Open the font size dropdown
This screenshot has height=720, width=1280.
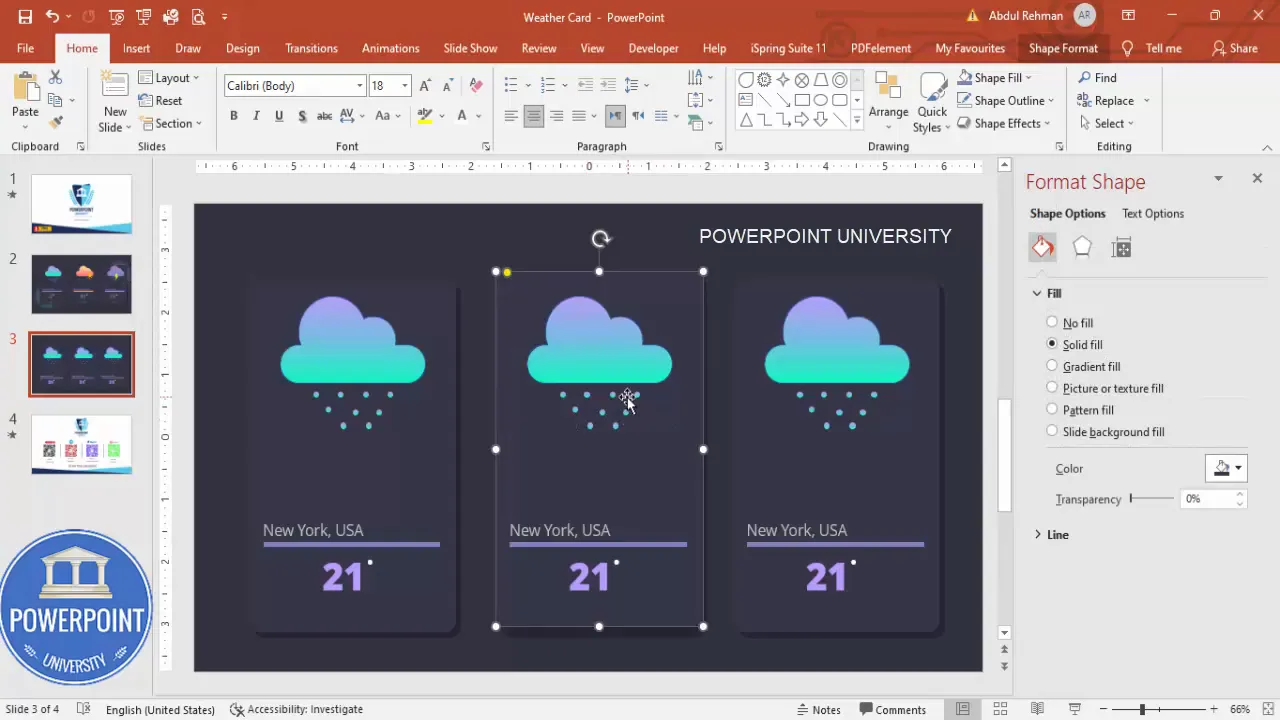405,86
